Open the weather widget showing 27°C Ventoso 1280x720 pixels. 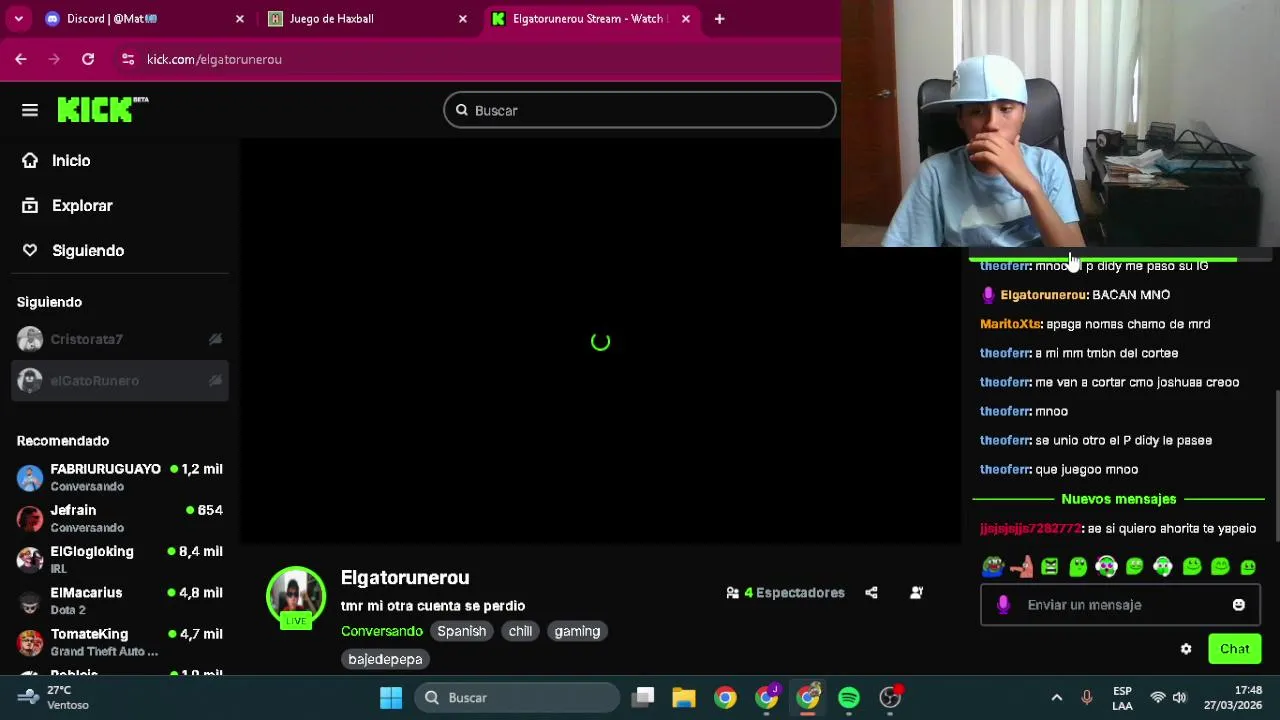(55, 697)
